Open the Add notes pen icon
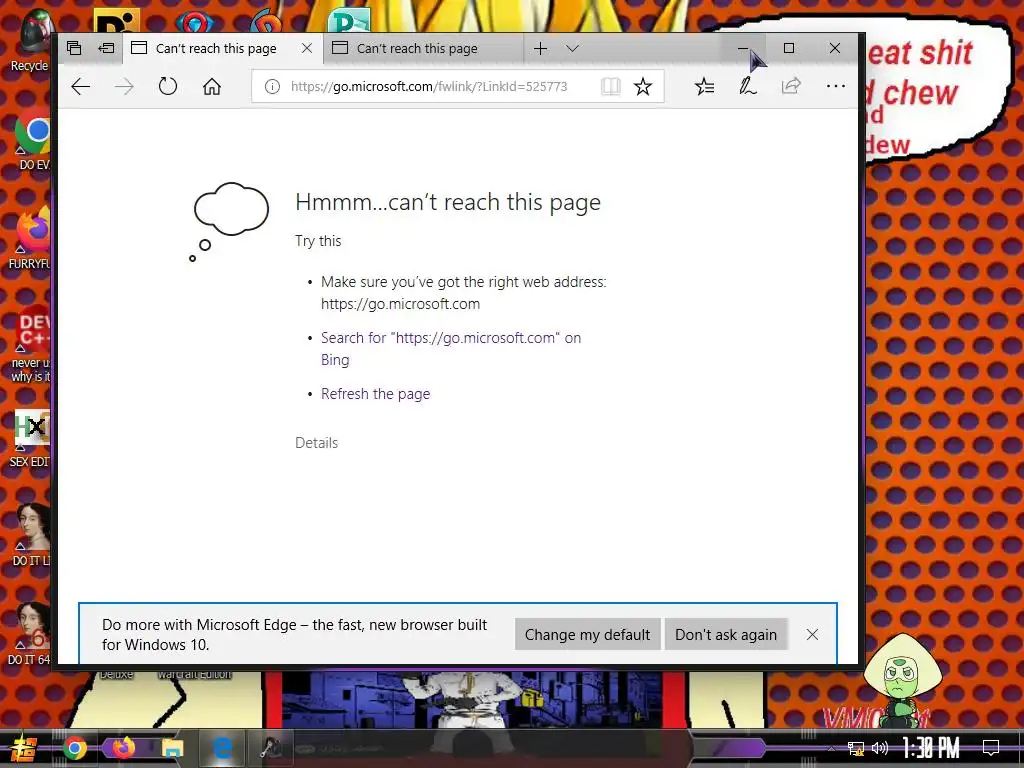This screenshot has width=1024, height=768. pos(748,86)
